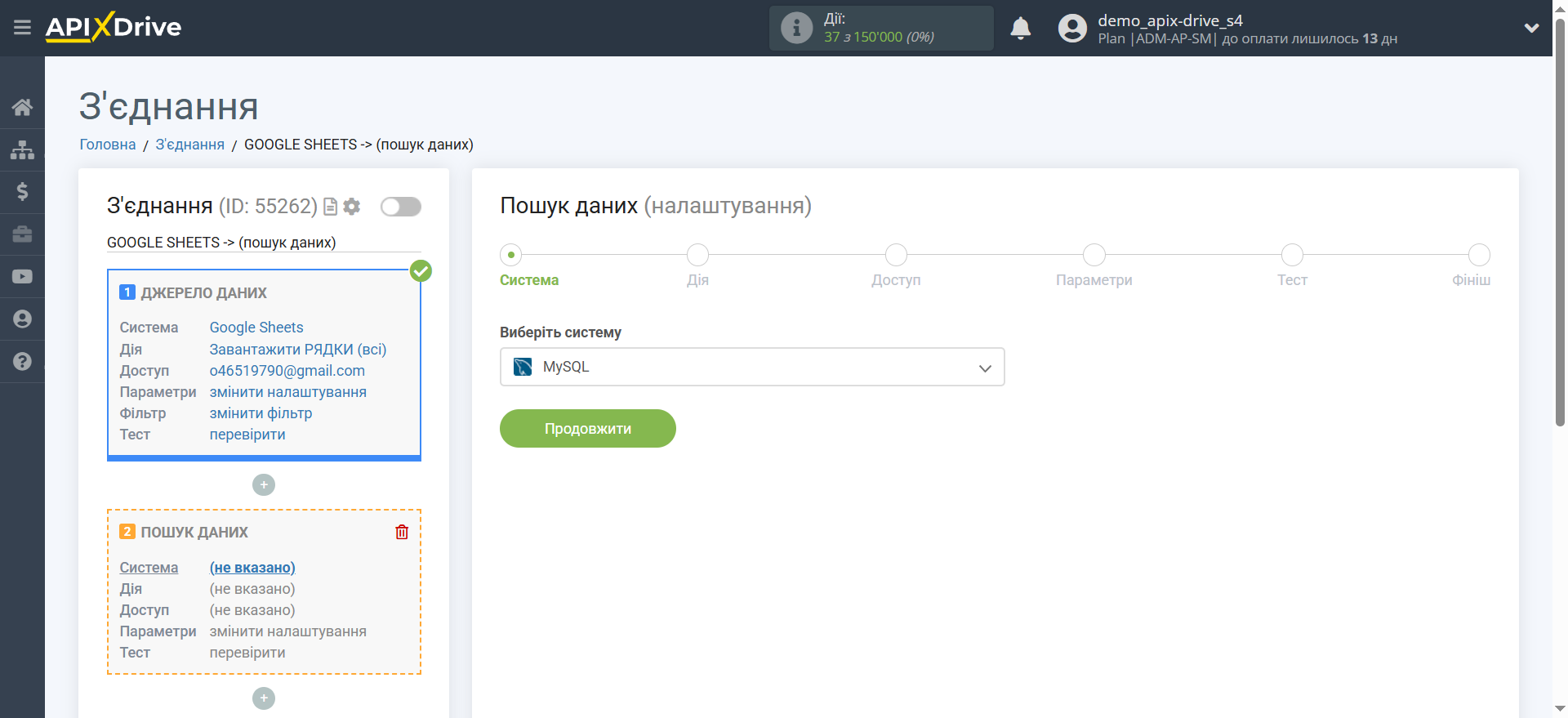Viewport: 1568px width, 718px height.
Task: Click the ApiX-Drive logo
Action: 114,27
